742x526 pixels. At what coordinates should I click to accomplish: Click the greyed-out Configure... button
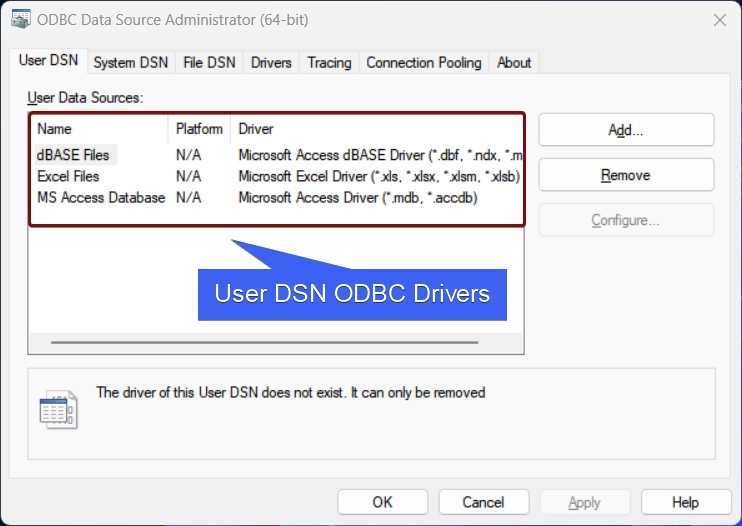[626, 220]
